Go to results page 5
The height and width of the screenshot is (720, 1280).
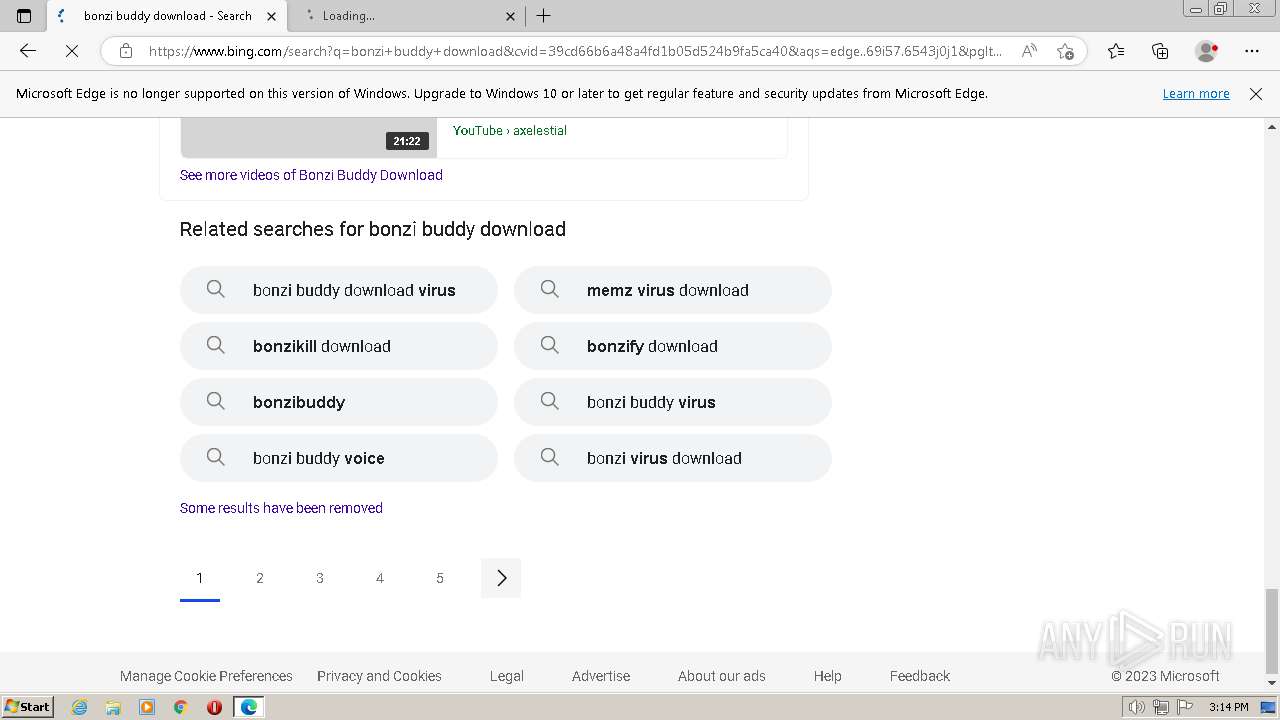pyautogui.click(x=440, y=578)
